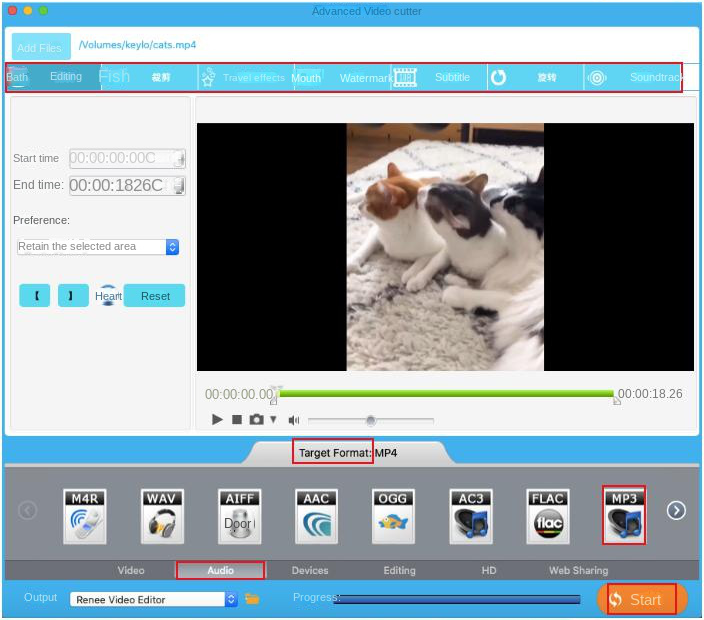Screen dimensions: 704x620
Task: Select the OGG format icon
Action: pyautogui.click(x=393, y=517)
